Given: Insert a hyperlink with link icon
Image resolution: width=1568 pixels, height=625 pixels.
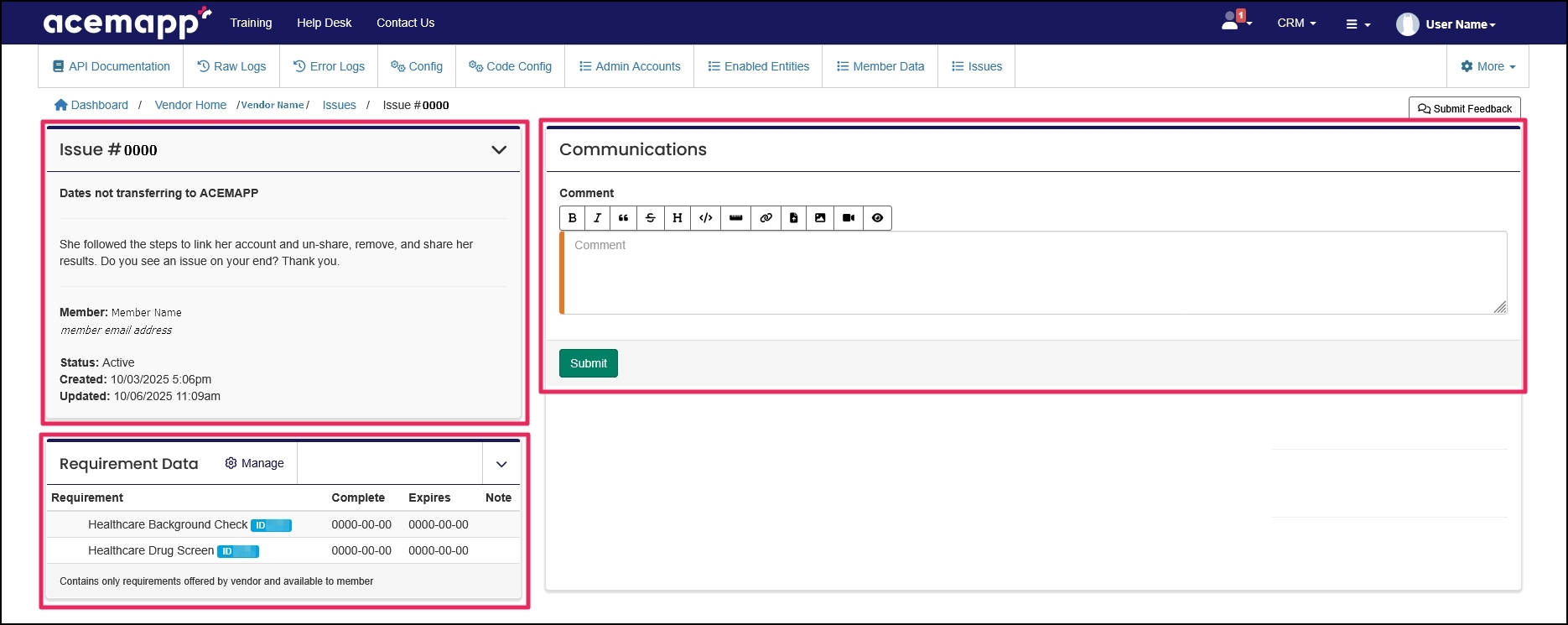Looking at the screenshot, I should click(x=766, y=218).
